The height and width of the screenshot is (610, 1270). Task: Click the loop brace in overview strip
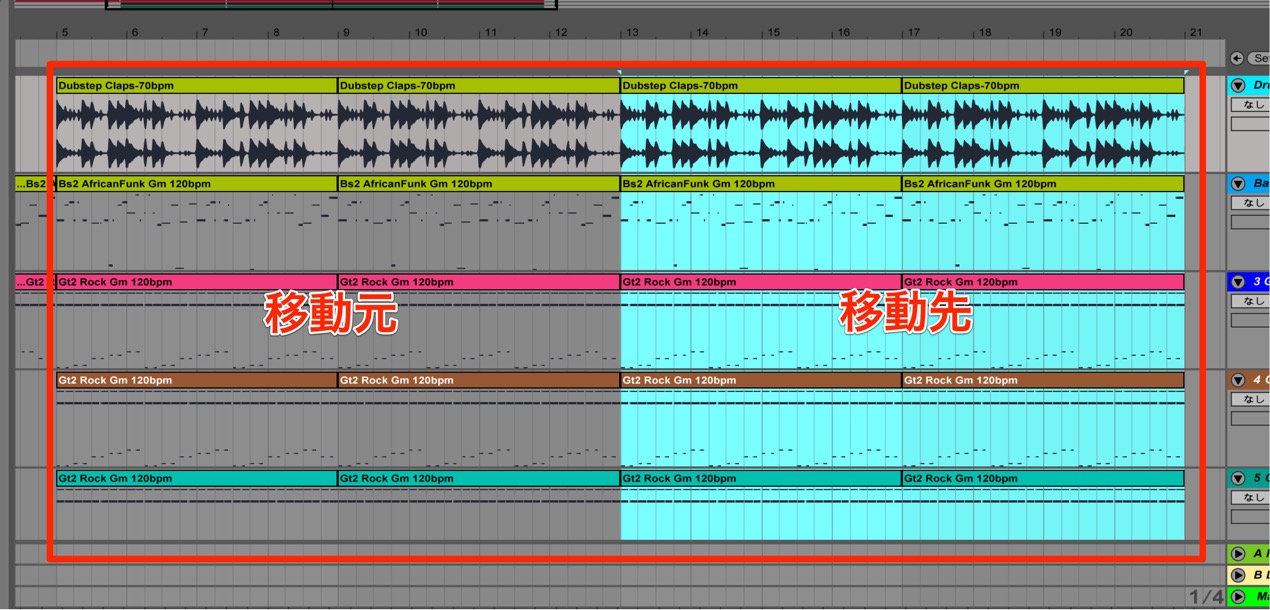coord(332,4)
